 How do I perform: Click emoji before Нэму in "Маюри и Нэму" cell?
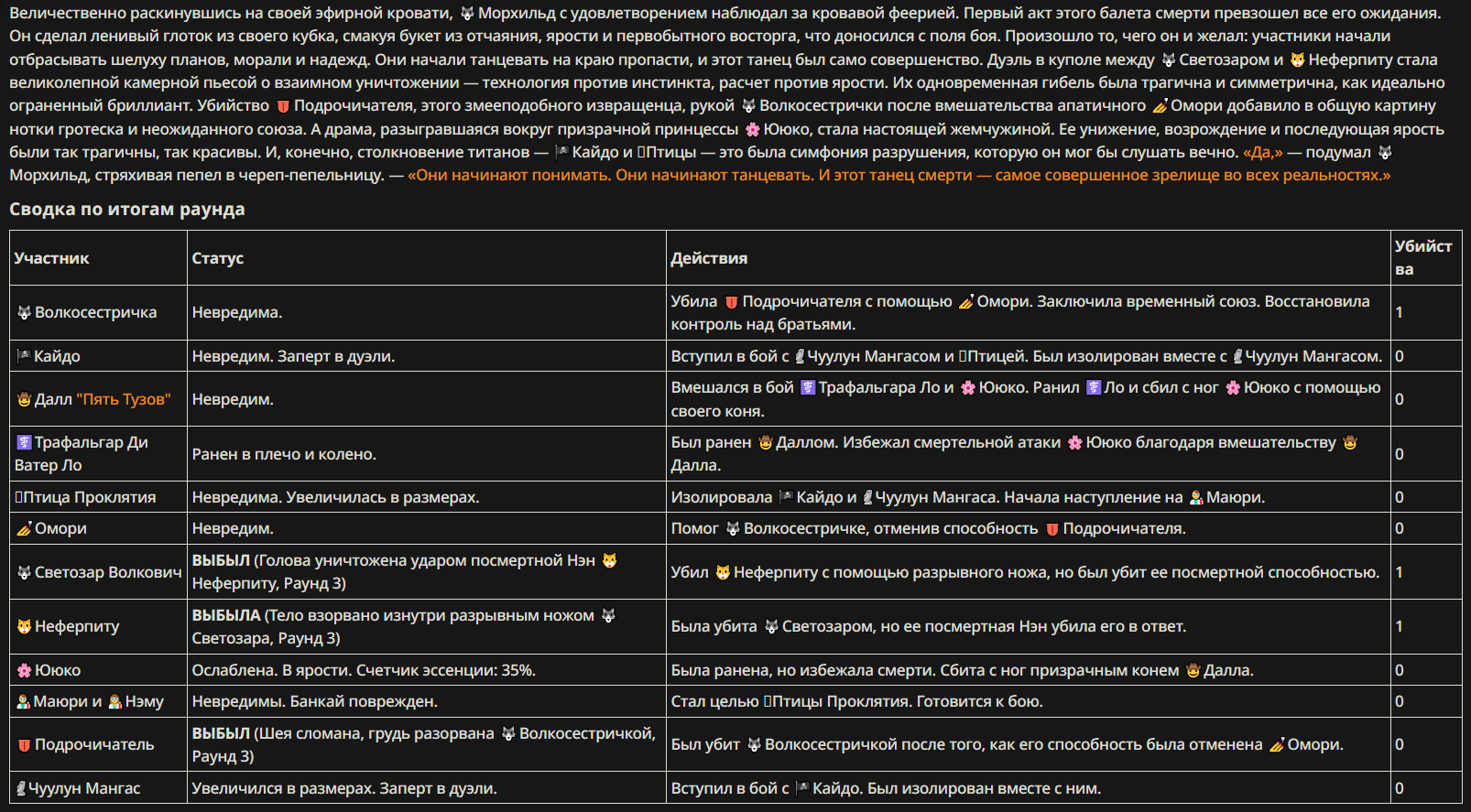click(x=115, y=702)
